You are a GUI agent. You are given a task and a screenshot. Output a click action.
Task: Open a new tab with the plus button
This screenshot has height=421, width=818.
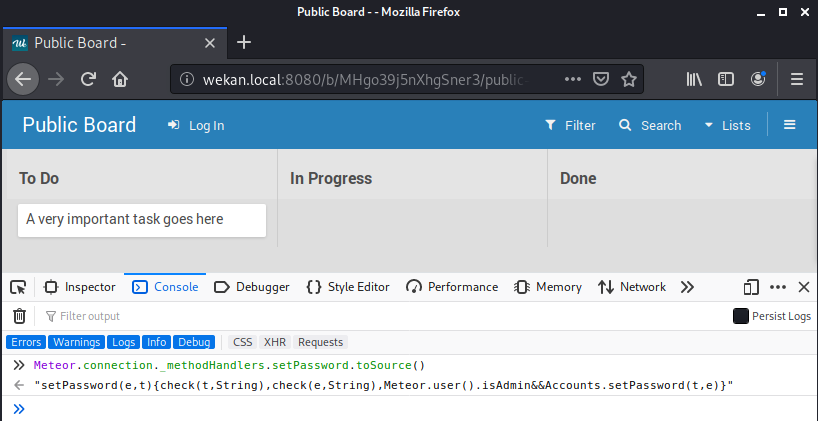click(x=244, y=42)
